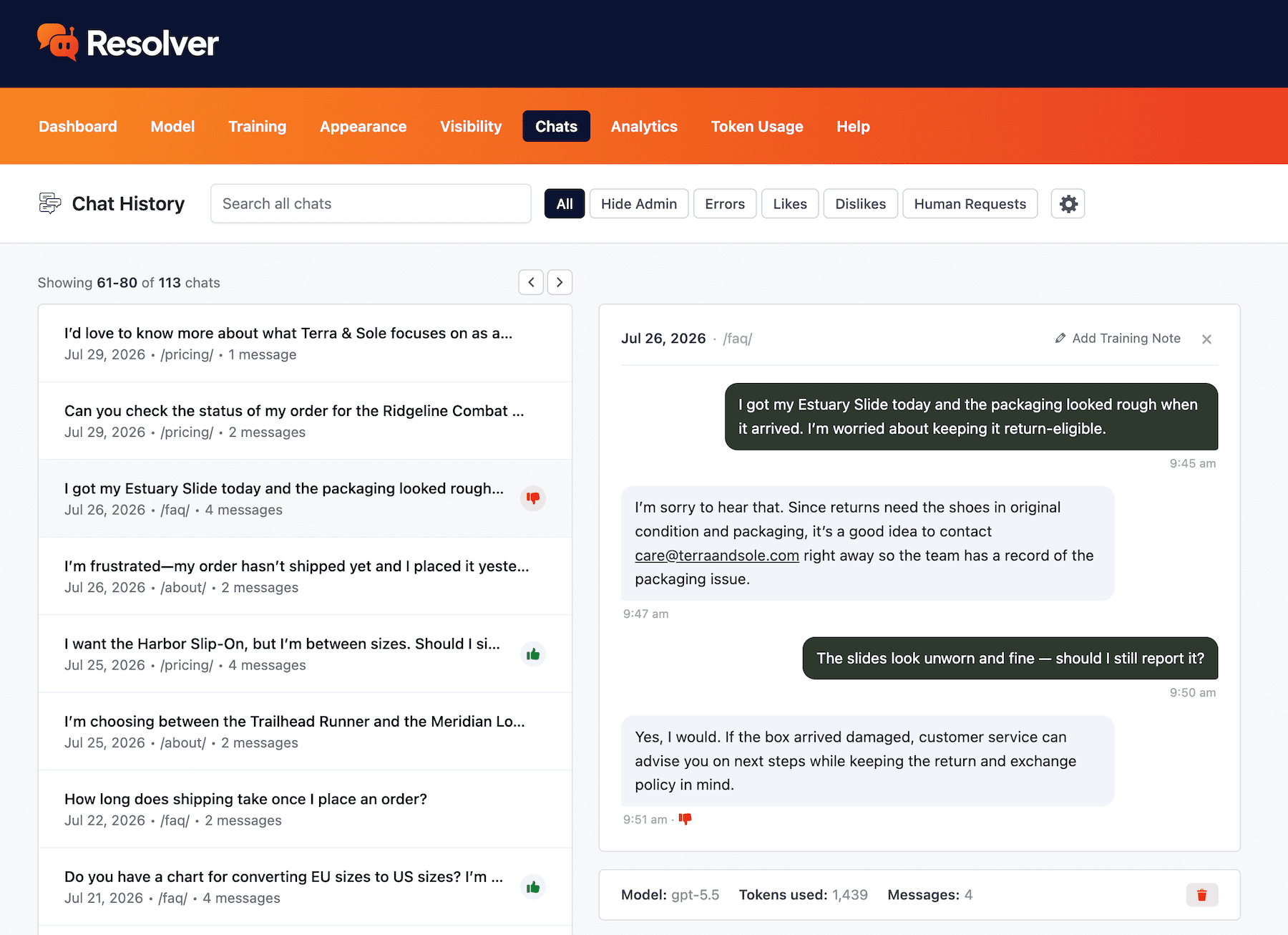
Task: Show Human Requests chats
Action: (970, 204)
